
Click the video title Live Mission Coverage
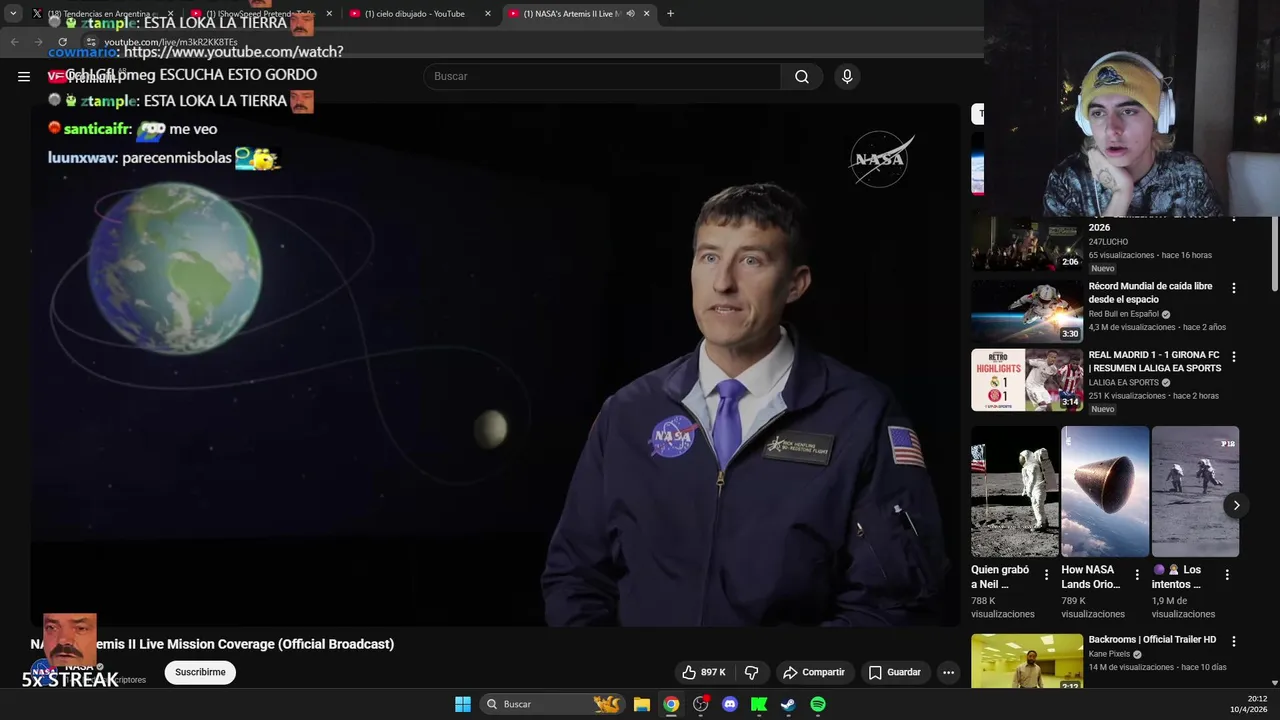tap(212, 644)
